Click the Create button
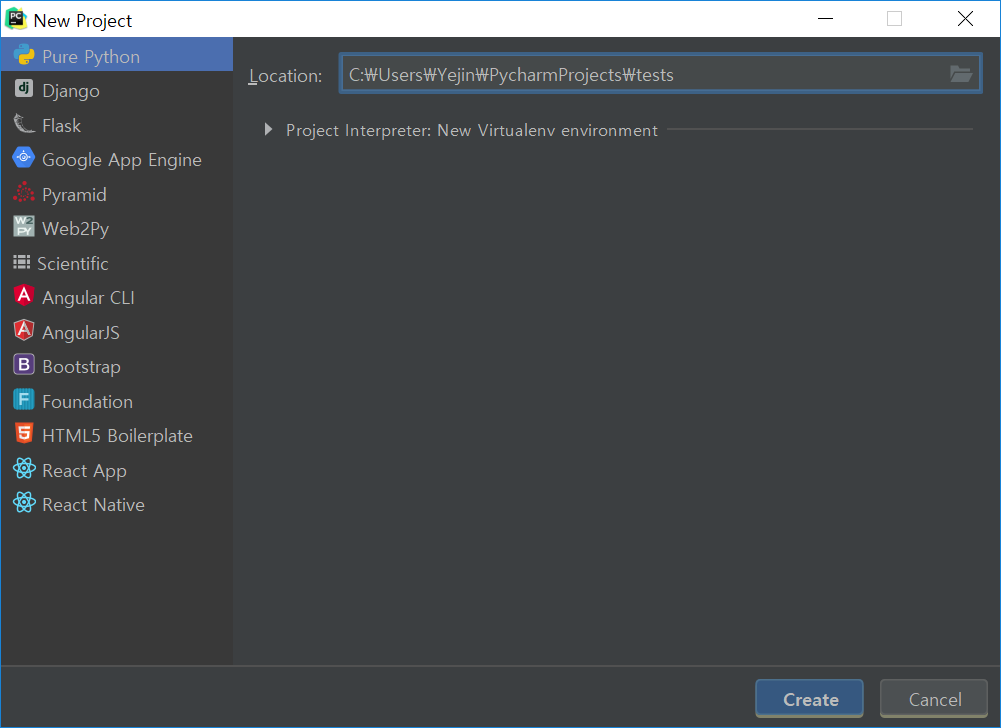Viewport: 1001px width, 728px height. click(x=809, y=699)
